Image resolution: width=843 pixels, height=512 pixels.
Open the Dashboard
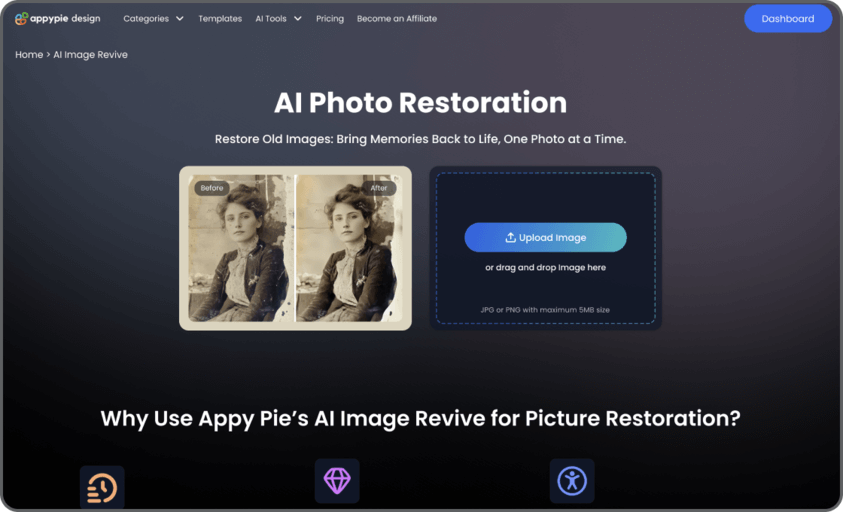pos(788,18)
